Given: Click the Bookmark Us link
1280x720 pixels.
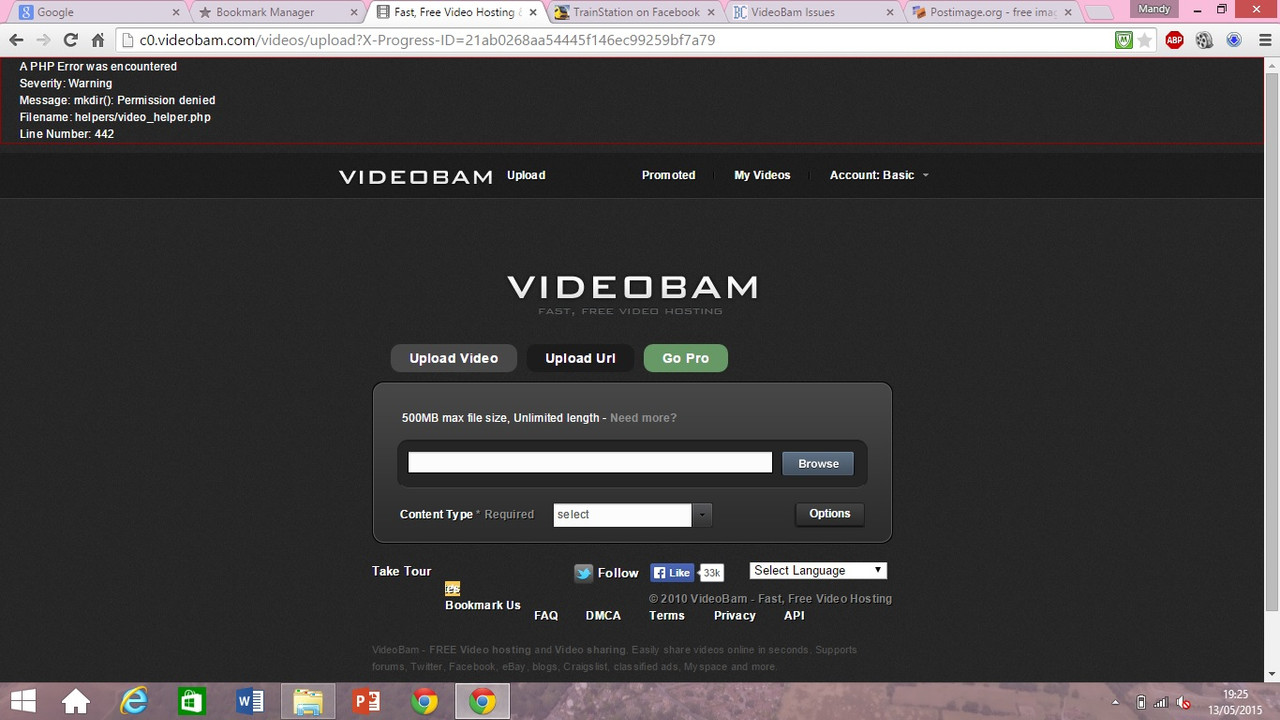Looking at the screenshot, I should coord(483,605).
